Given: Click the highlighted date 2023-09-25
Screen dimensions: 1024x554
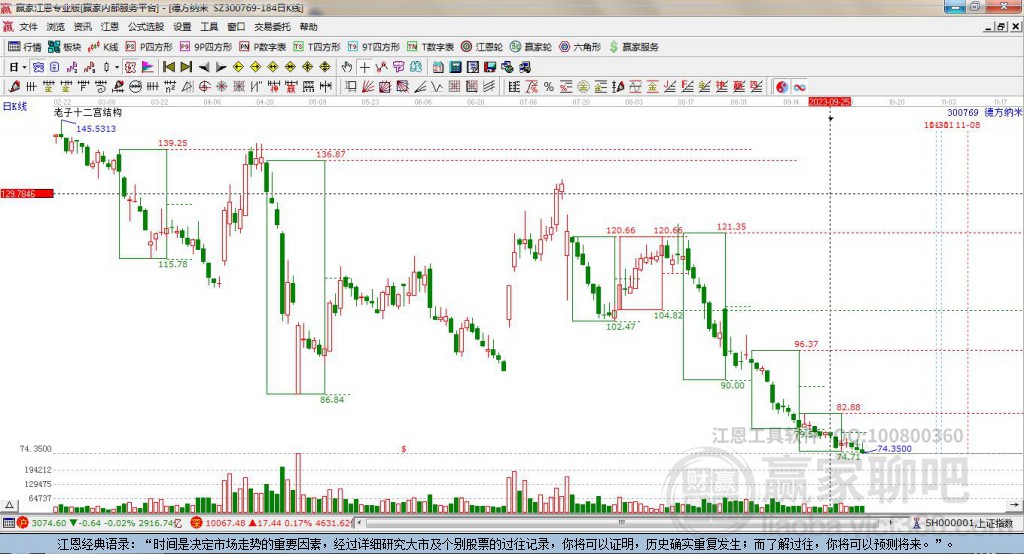Looking at the screenshot, I should [x=829, y=102].
